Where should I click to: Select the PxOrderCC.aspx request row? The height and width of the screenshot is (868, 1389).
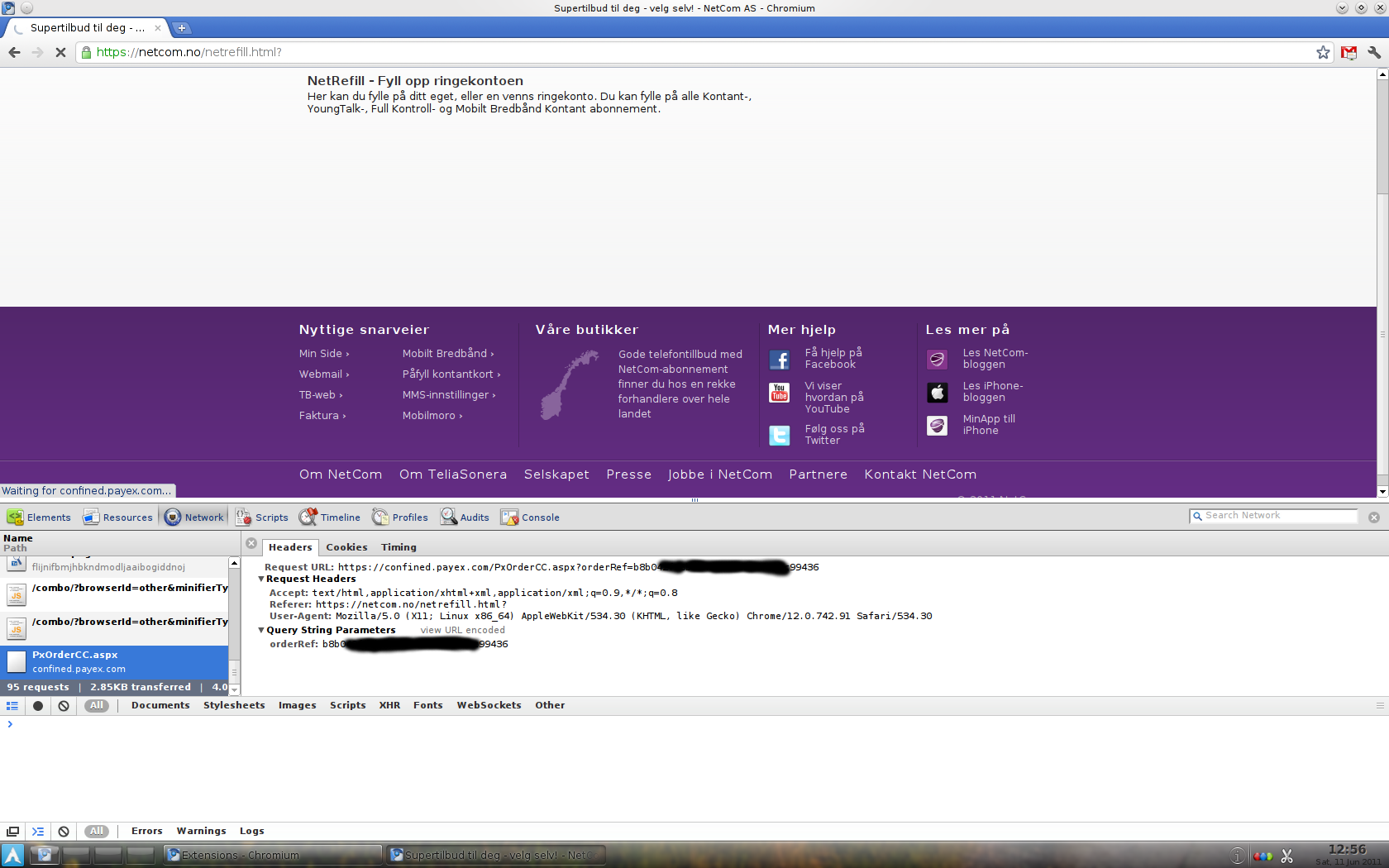114,661
